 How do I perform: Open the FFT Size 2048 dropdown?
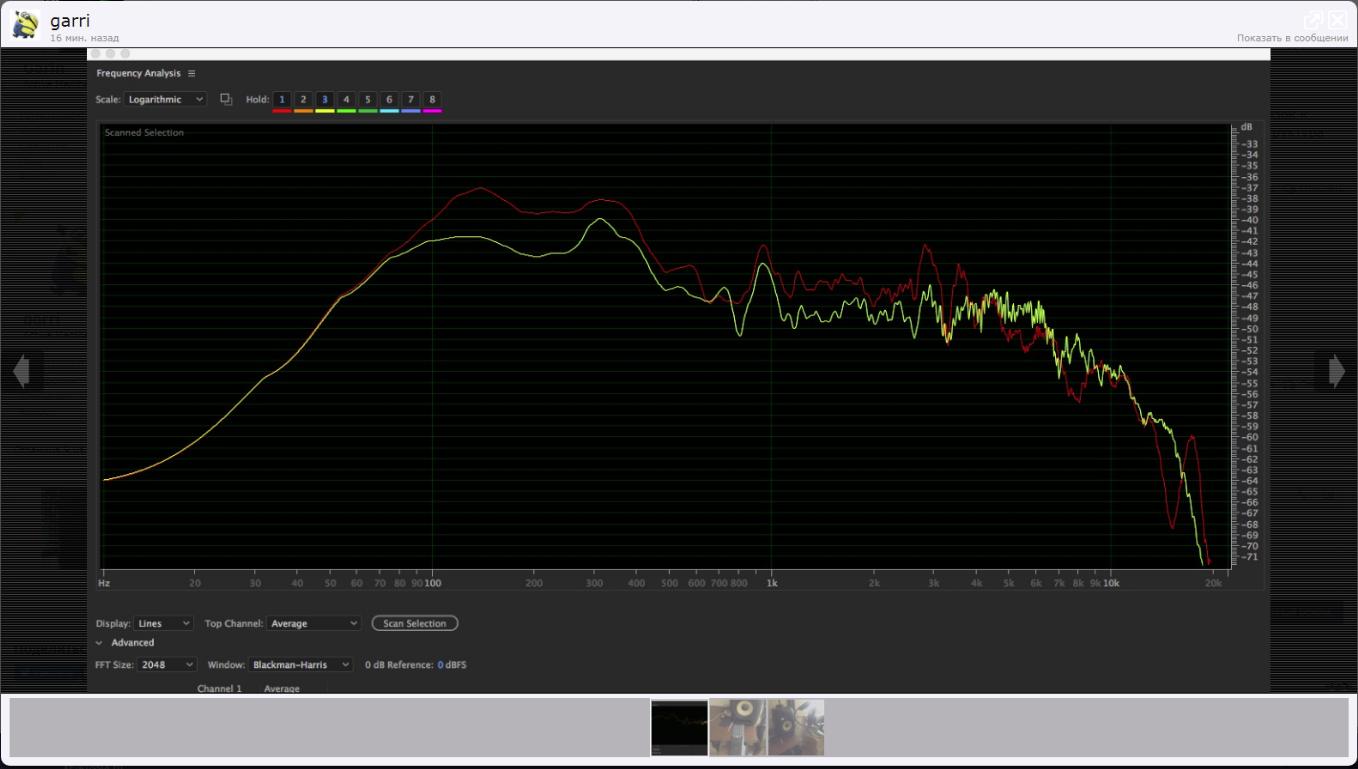[167, 664]
